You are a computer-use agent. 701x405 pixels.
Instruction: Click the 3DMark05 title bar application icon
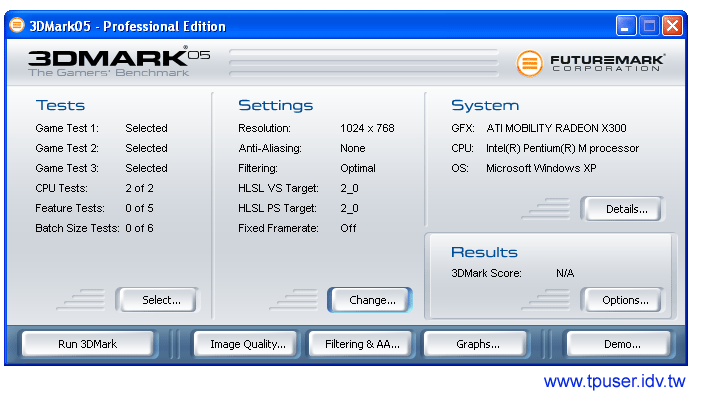point(18,26)
